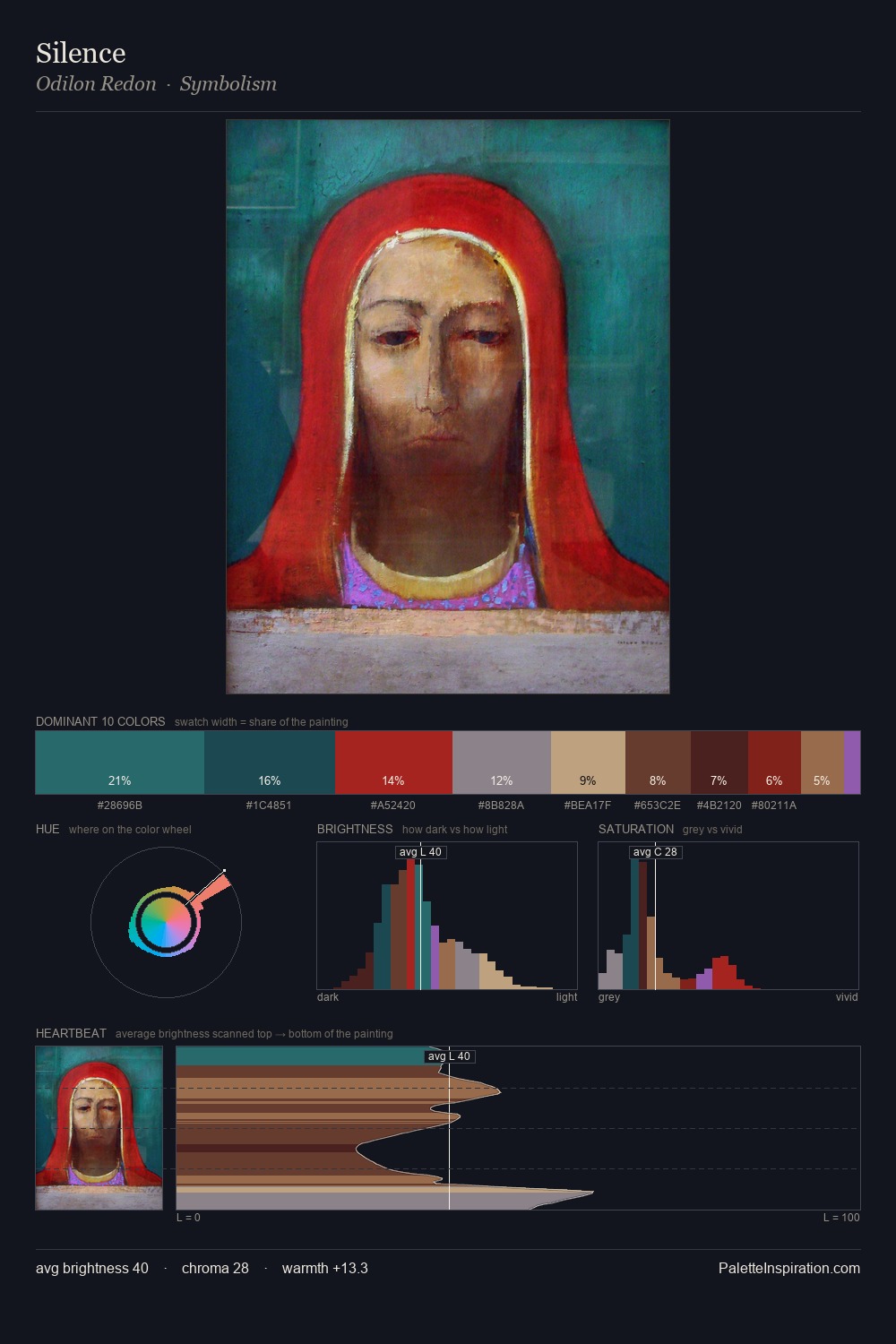Click the '#653C2E' hex code
896x1344 pixels.
[658, 806]
